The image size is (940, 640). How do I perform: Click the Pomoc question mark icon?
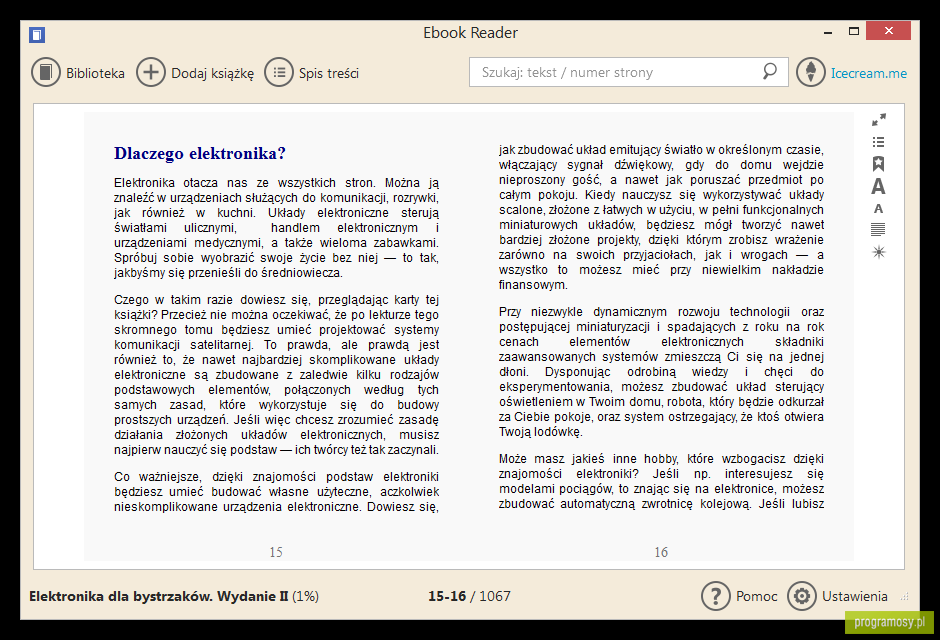pyautogui.click(x=715, y=596)
